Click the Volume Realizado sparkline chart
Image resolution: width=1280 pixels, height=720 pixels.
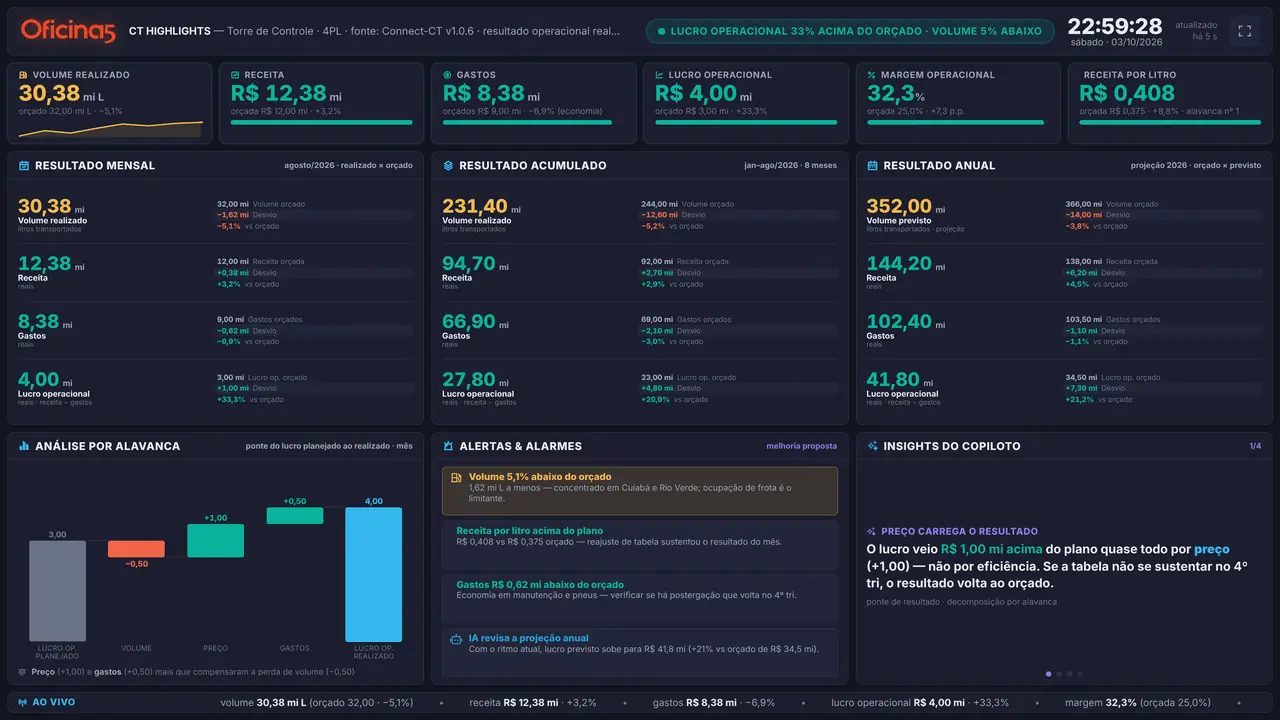[110, 128]
